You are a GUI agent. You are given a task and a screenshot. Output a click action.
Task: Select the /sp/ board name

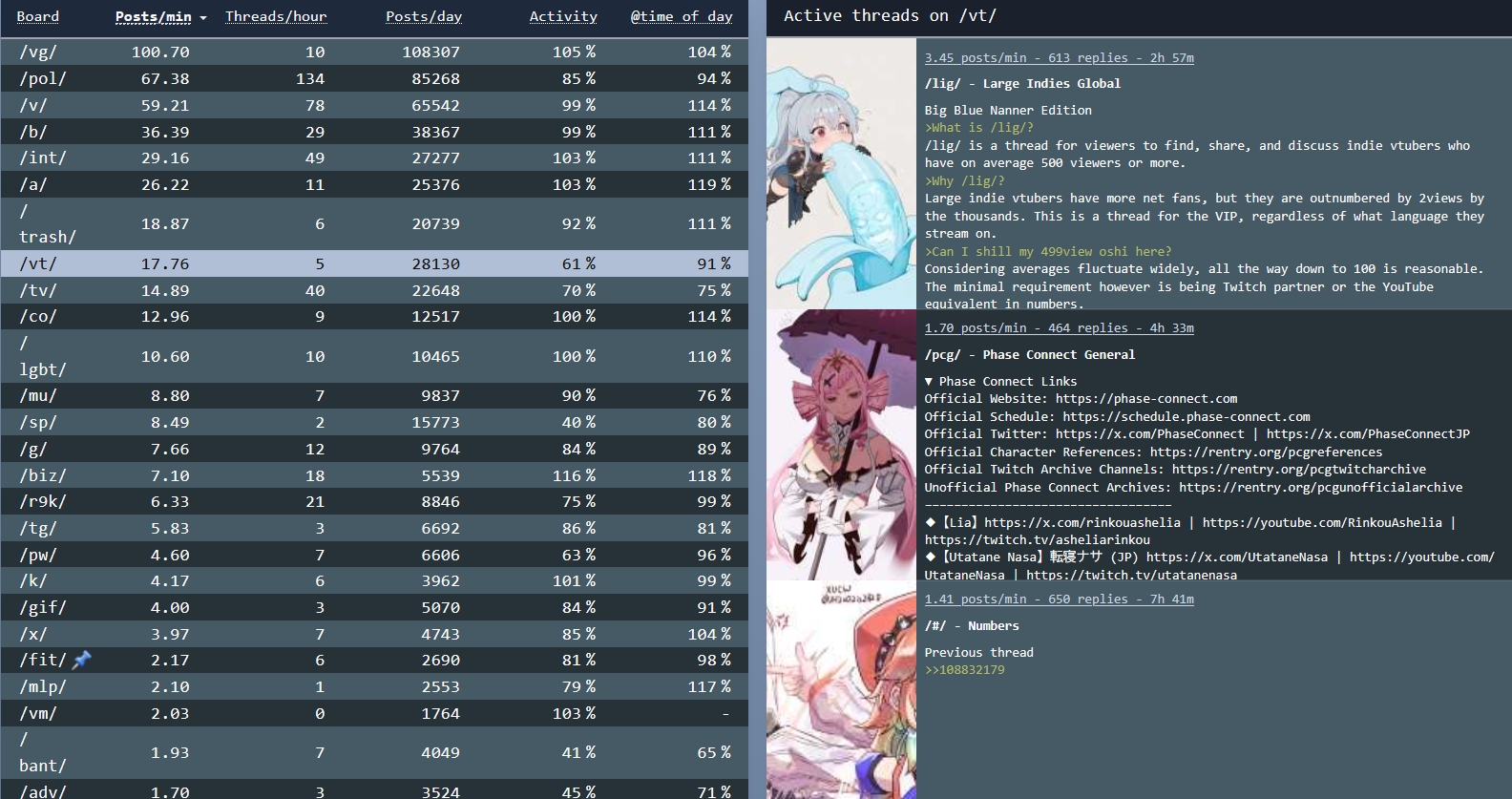tap(38, 422)
